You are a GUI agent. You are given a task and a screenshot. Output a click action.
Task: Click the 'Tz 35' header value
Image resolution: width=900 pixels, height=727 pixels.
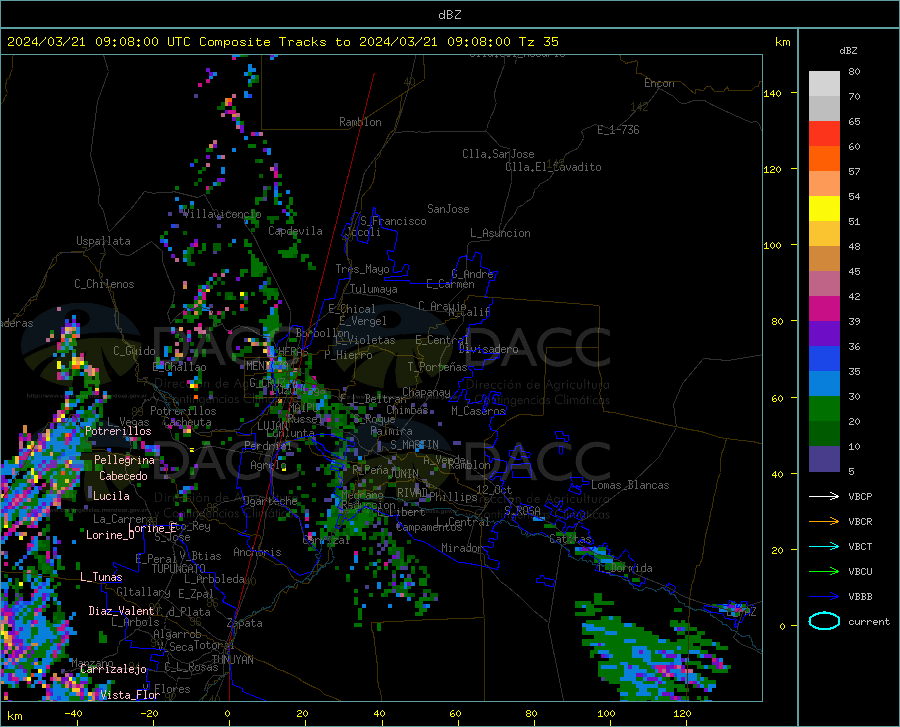coord(538,42)
